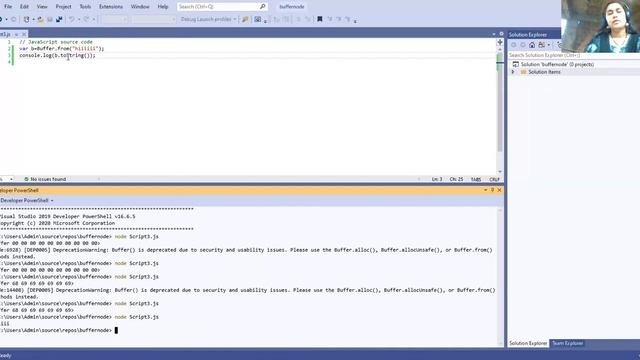Screen dimensions: 640x360
Task: Open the Developer PowerShell shell selector dropdown
Action: (27, 200)
